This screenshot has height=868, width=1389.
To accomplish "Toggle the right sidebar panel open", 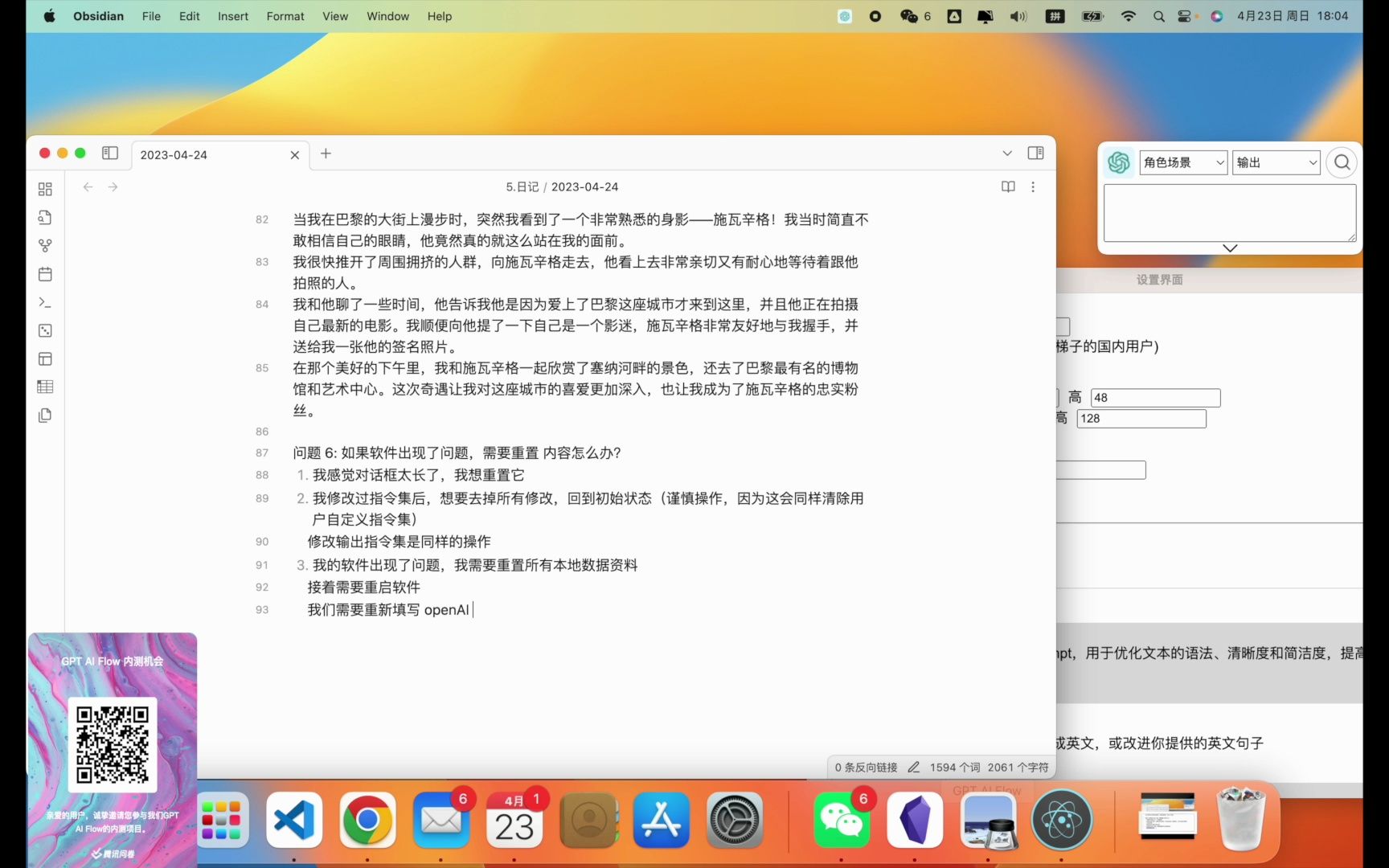I will [x=1035, y=153].
